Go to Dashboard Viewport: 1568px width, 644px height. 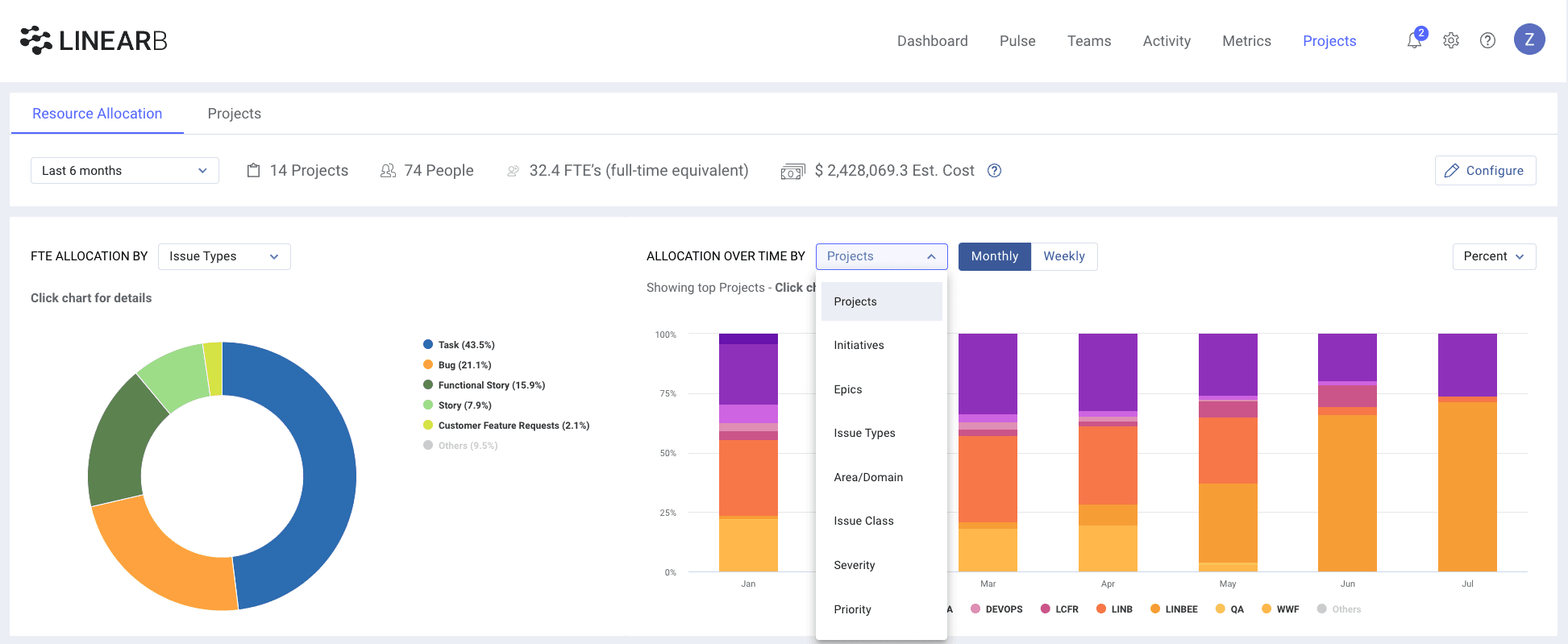933,41
